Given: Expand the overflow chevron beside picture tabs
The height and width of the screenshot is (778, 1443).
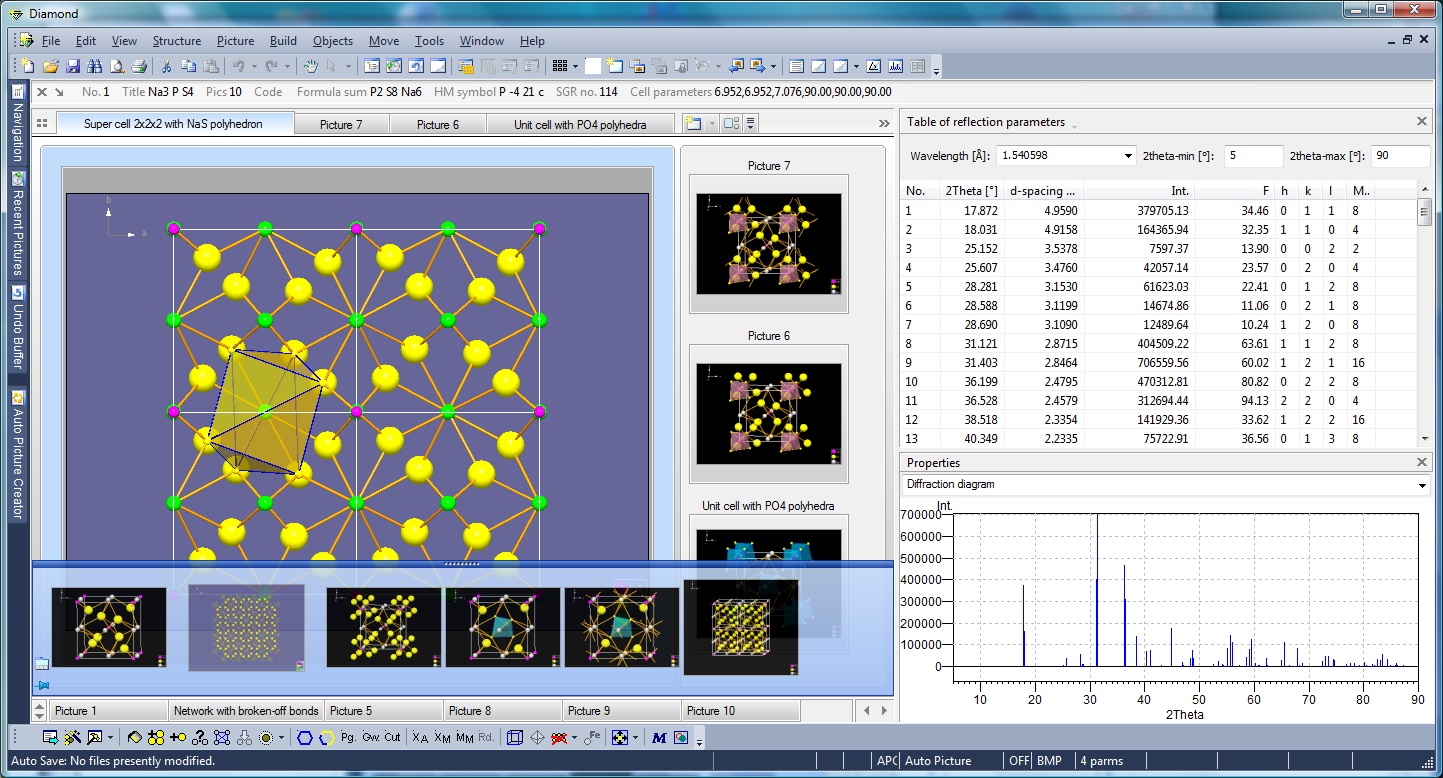Looking at the screenshot, I should pyautogui.click(x=884, y=124).
